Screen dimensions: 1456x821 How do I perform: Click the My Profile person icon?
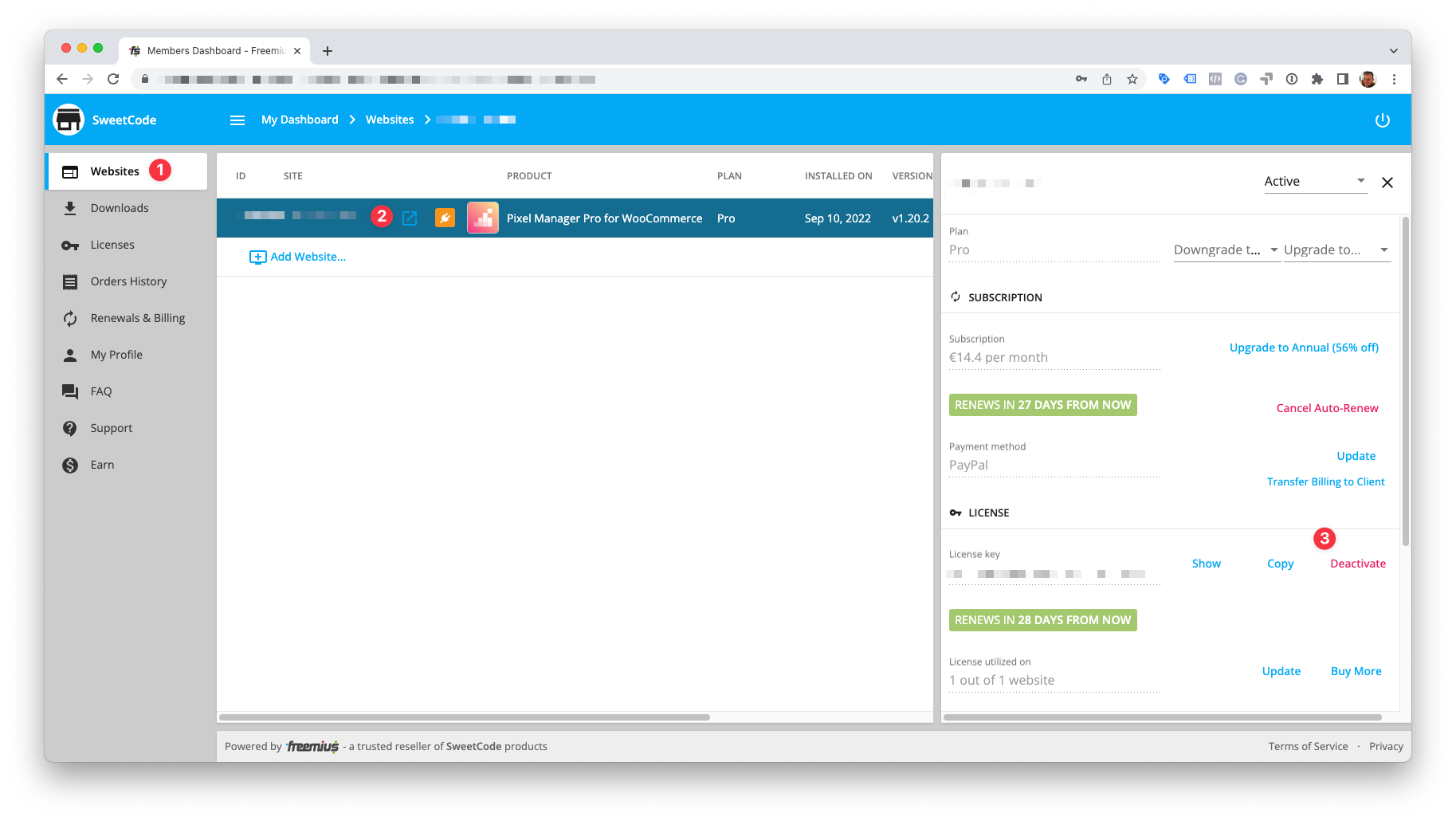pyautogui.click(x=70, y=355)
